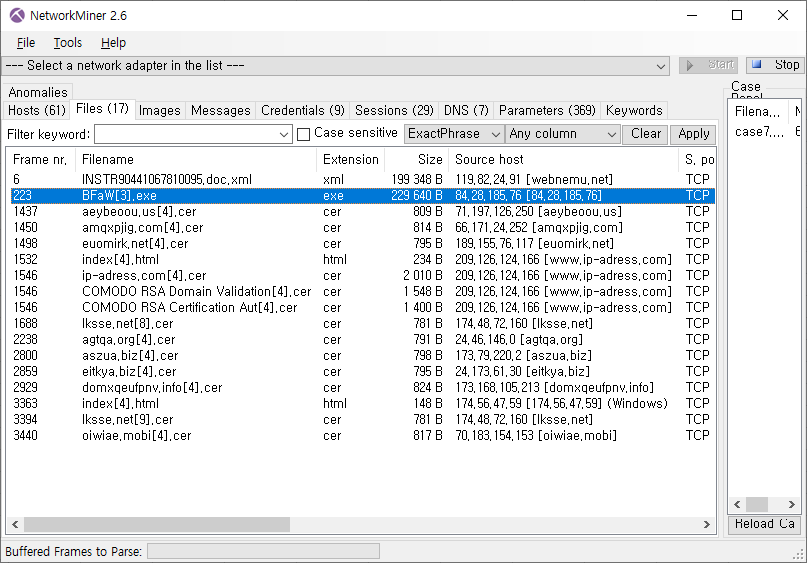Click the file list scroll right arrow
Image resolution: width=807 pixels, height=563 pixels.
point(707,524)
